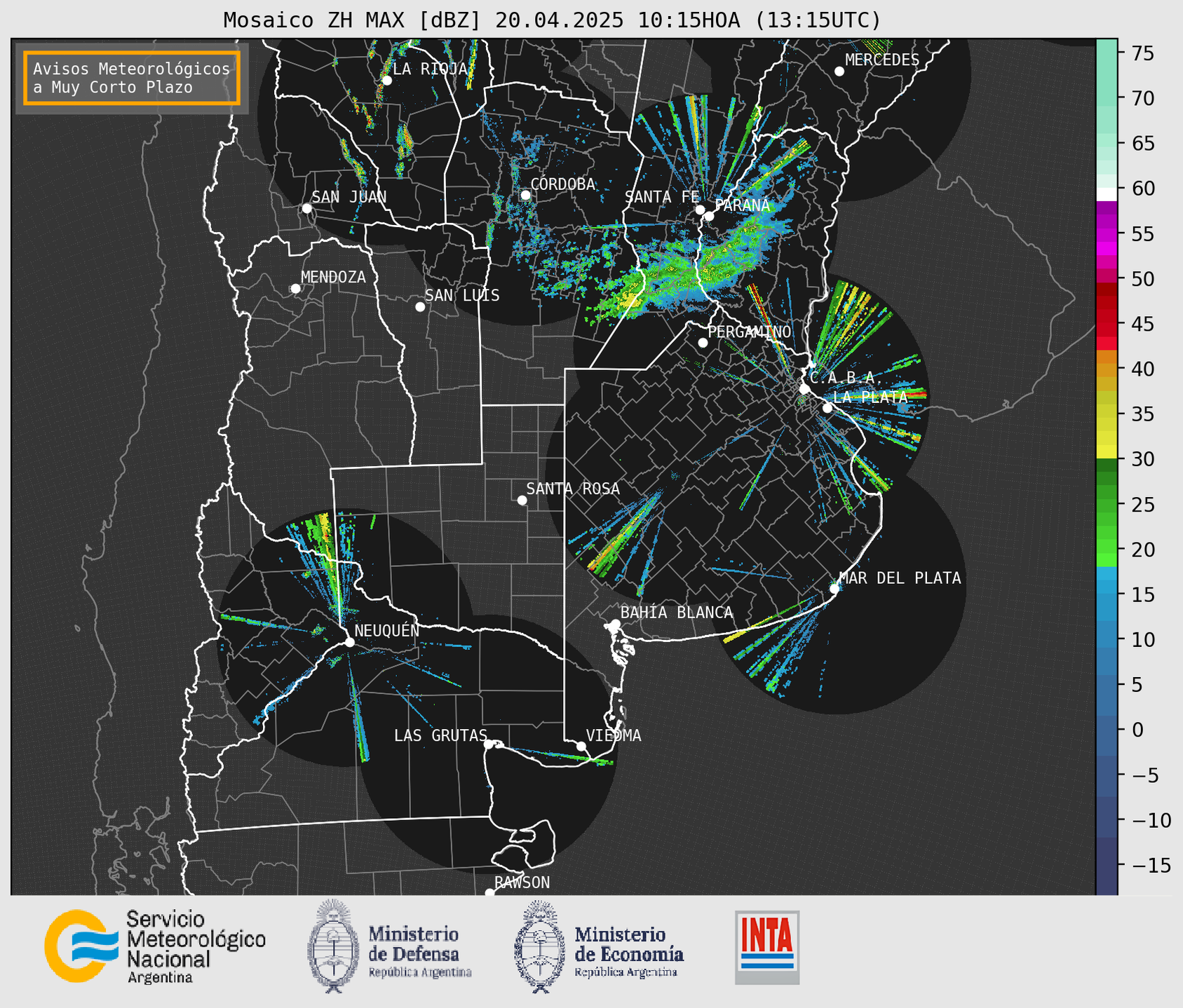Click the MAR DEL PLATA map label
Image resolution: width=1183 pixels, height=1008 pixels.
[x=900, y=578]
